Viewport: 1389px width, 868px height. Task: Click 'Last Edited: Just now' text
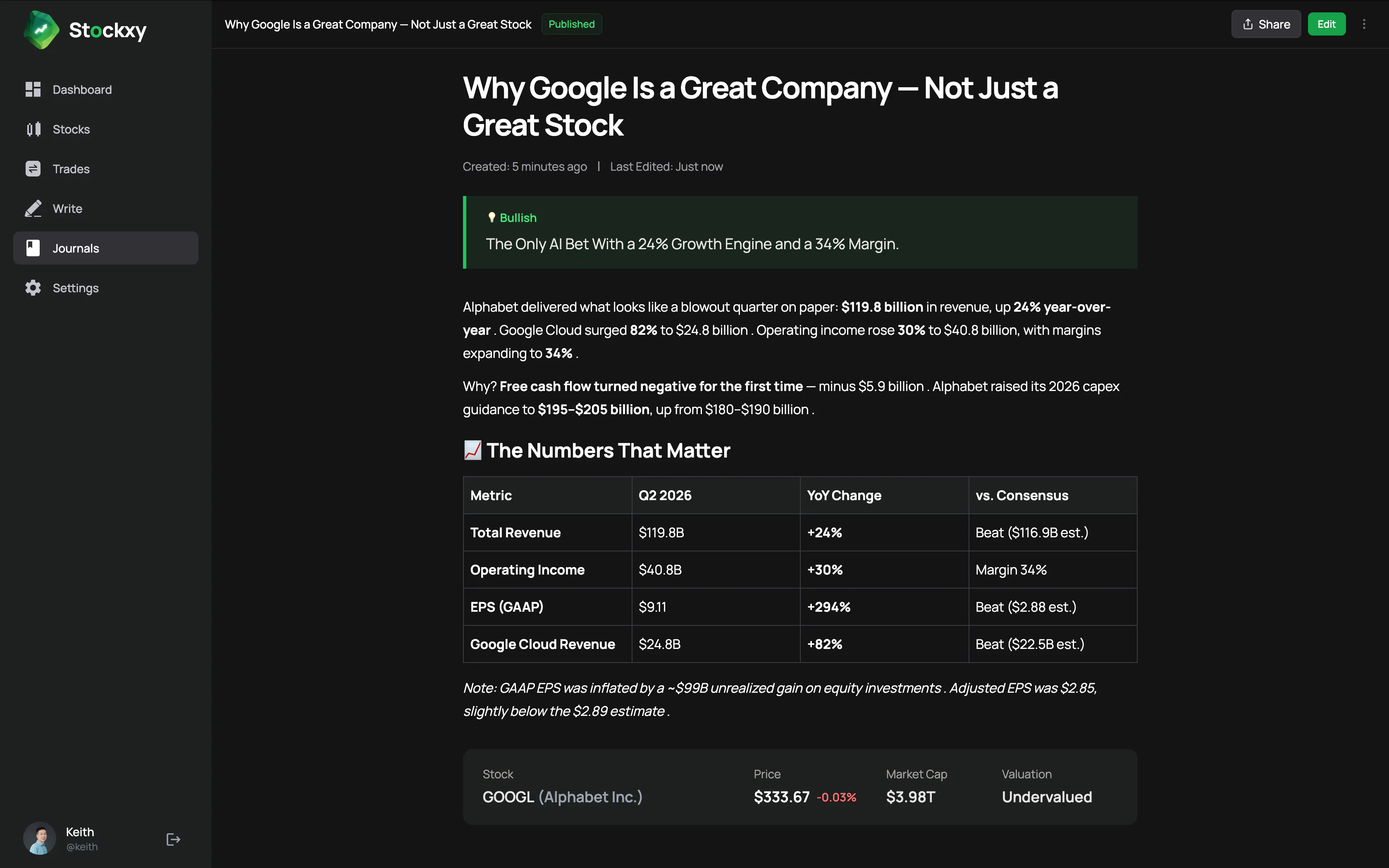pyautogui.click(x=666, y=167)
